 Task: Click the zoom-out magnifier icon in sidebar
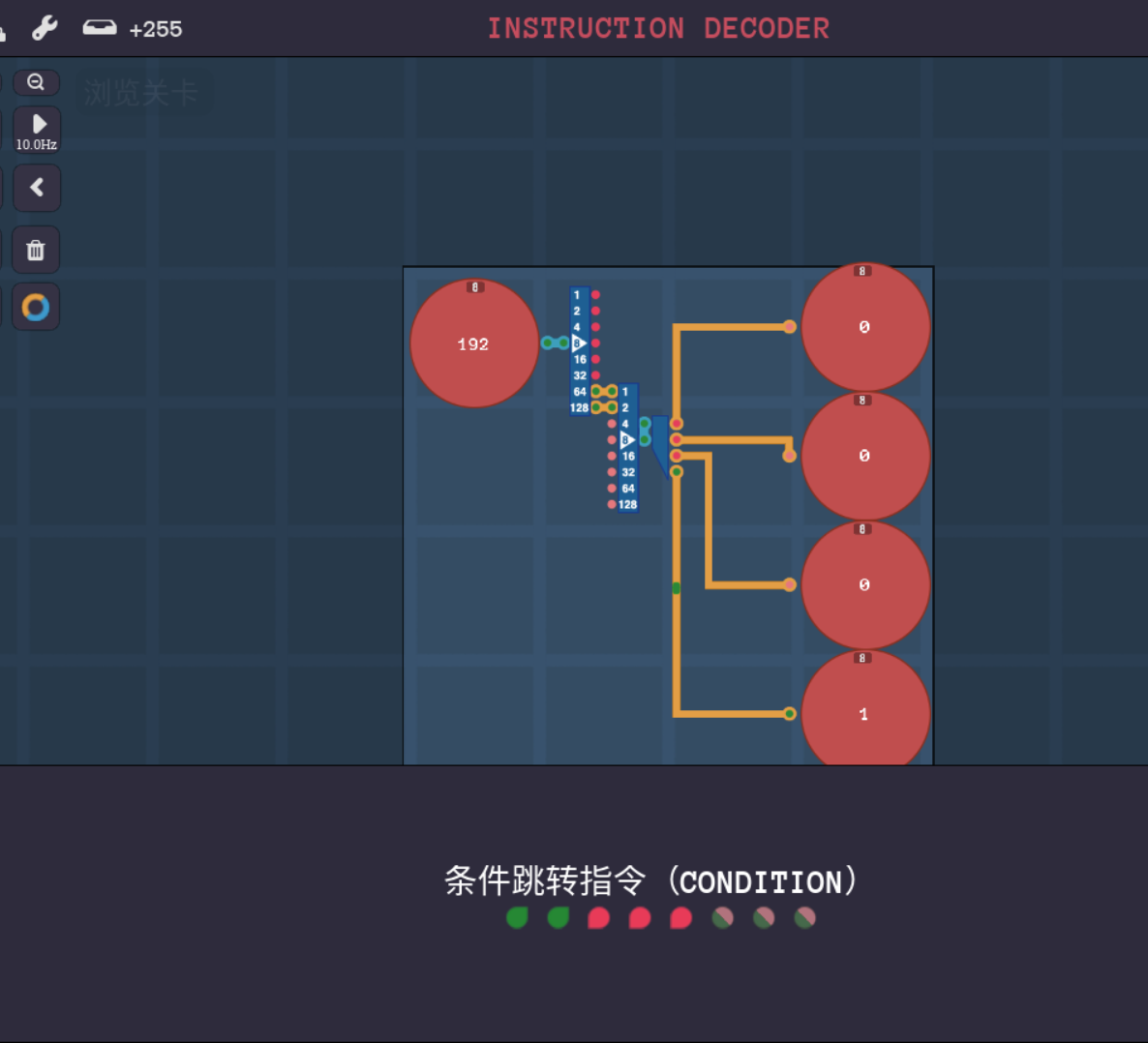pos(36,82)
